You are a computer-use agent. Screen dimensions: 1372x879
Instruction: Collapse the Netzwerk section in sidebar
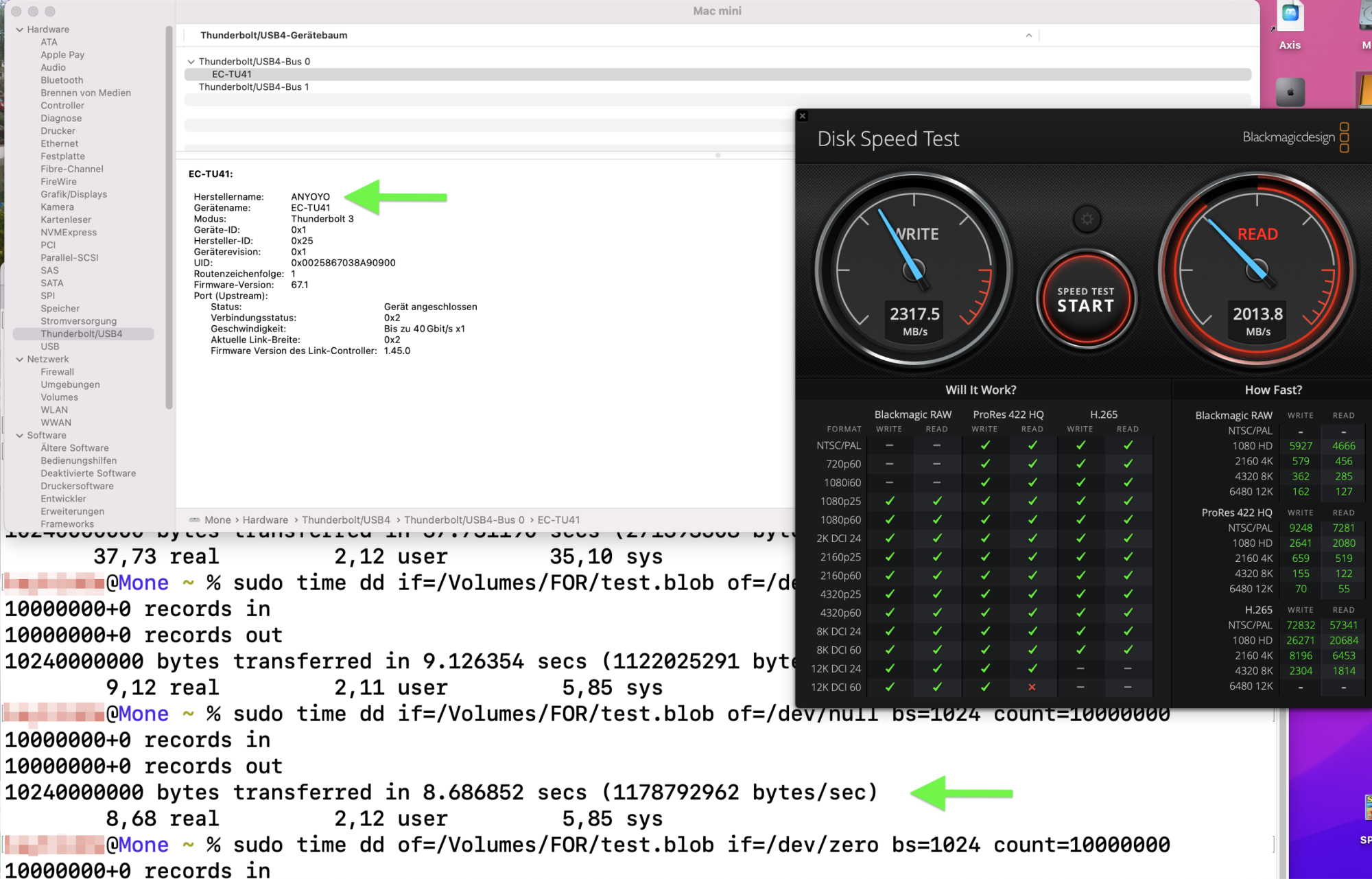pyautogui.click(x=20, y=360)
